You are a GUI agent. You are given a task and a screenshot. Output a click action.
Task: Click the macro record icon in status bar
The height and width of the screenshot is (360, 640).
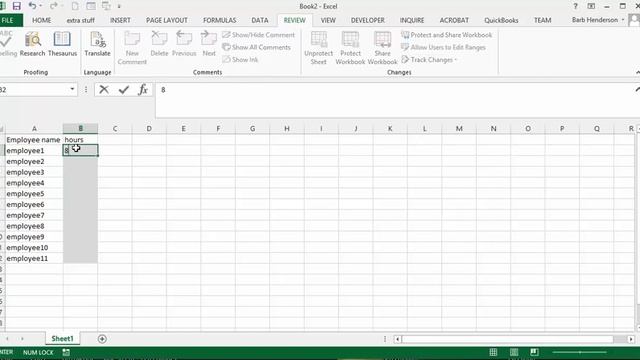[66, 352]
